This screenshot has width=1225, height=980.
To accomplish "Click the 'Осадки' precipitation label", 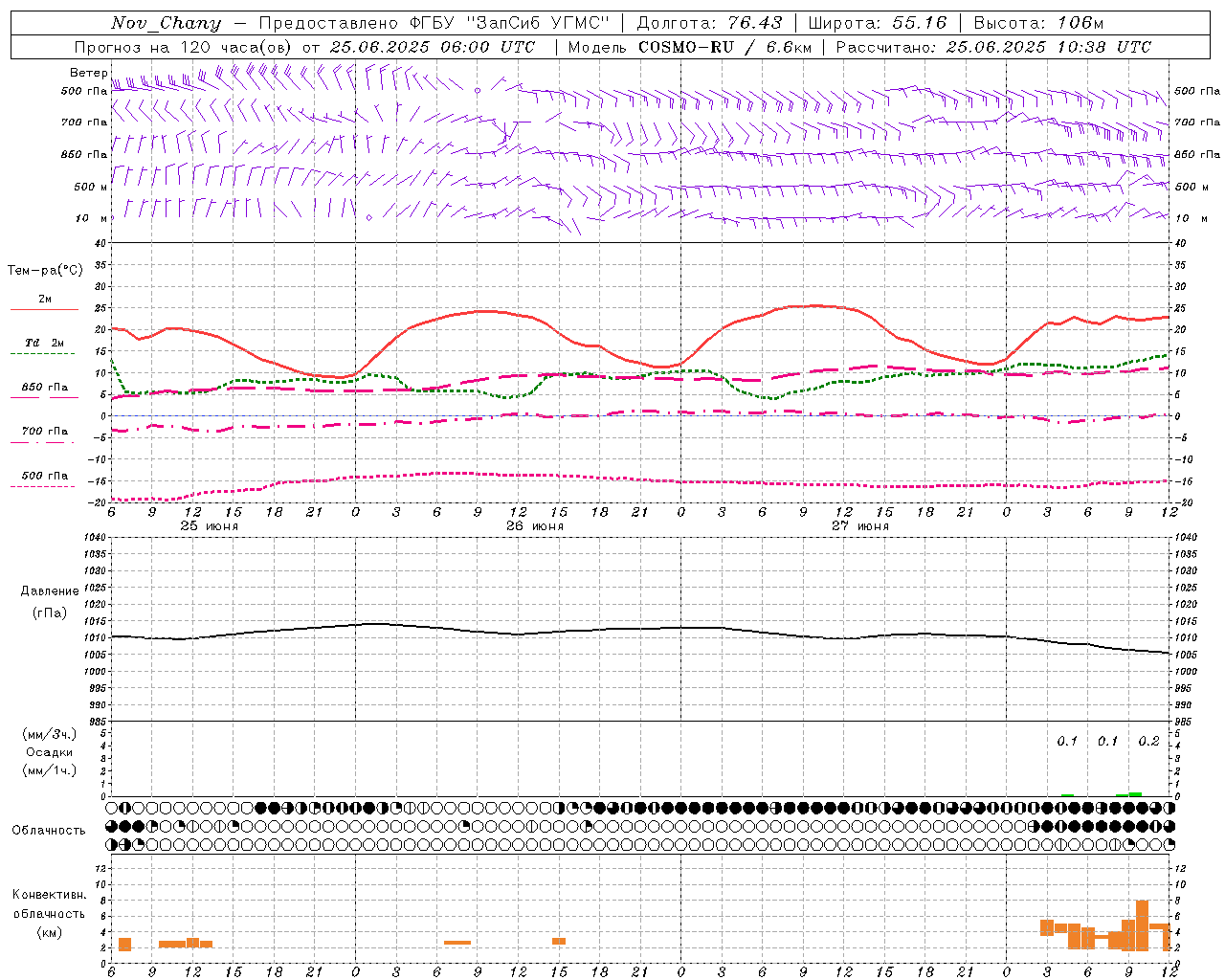I will tap(50, 752).
